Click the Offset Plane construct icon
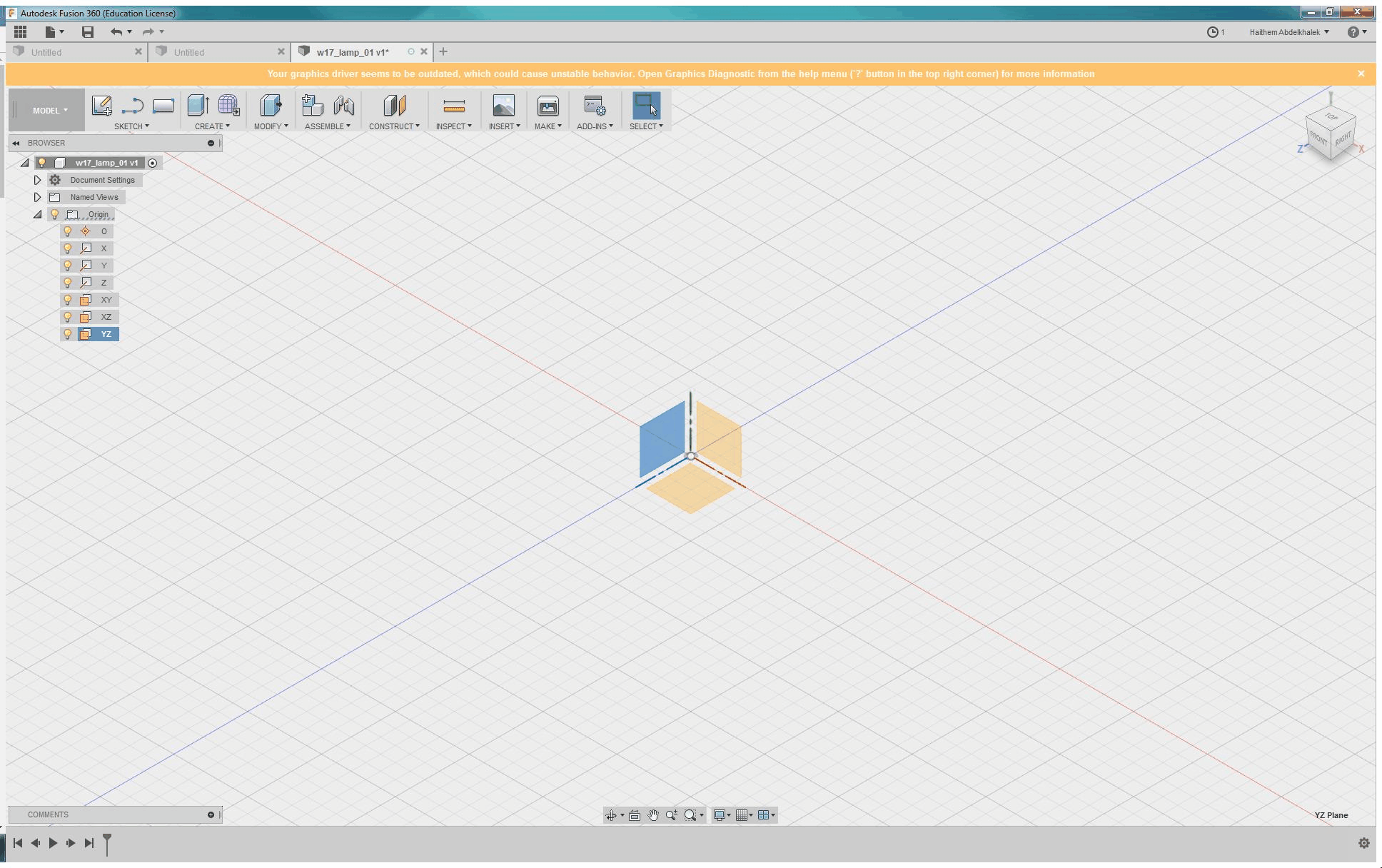This screenshot has height=868, width=1382. click(394, 106)
